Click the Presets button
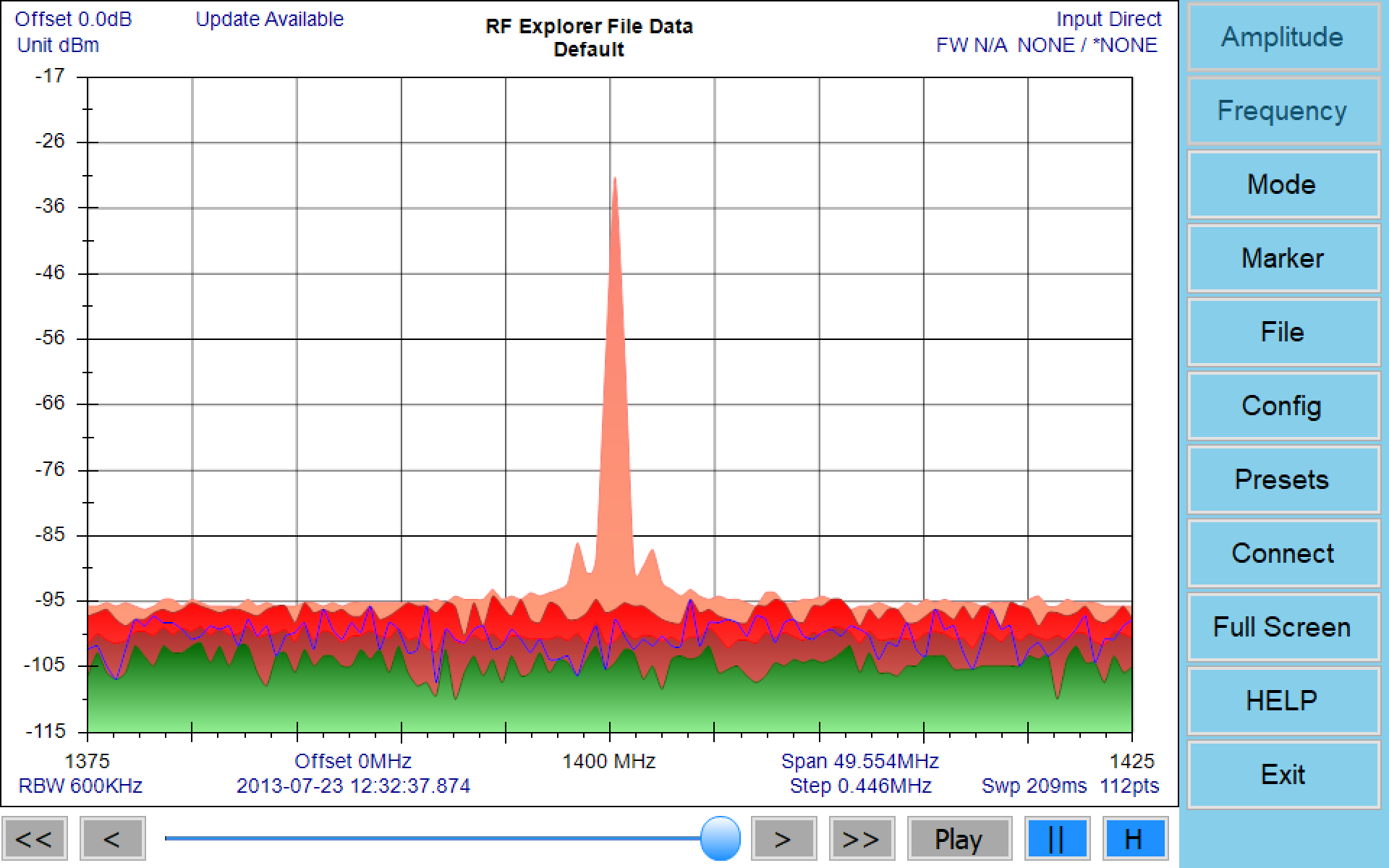This screenshot has height=868, width=1389. pos(1283,480)
